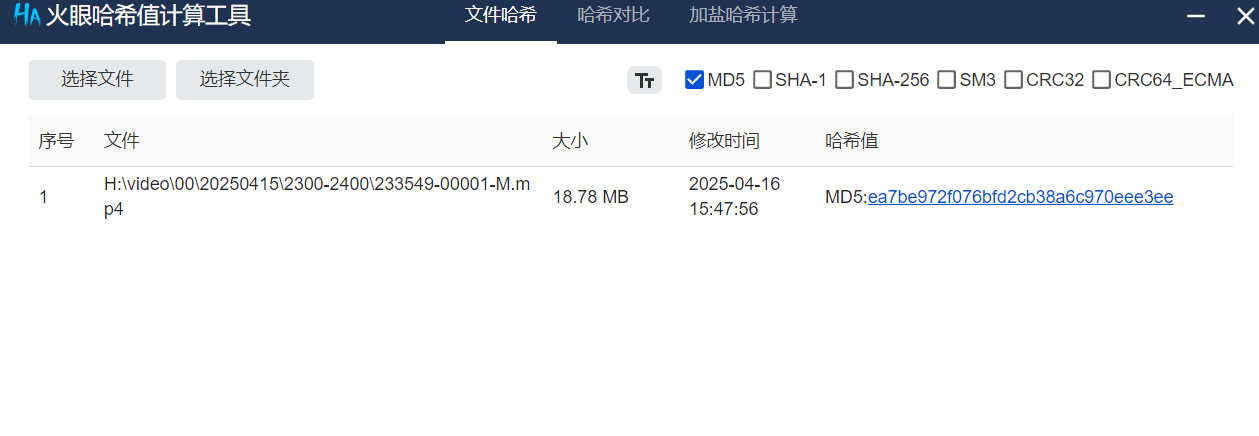Open the 哈希对比 tab
This screenshot has width=1259, height=436.
pos(613,16)
